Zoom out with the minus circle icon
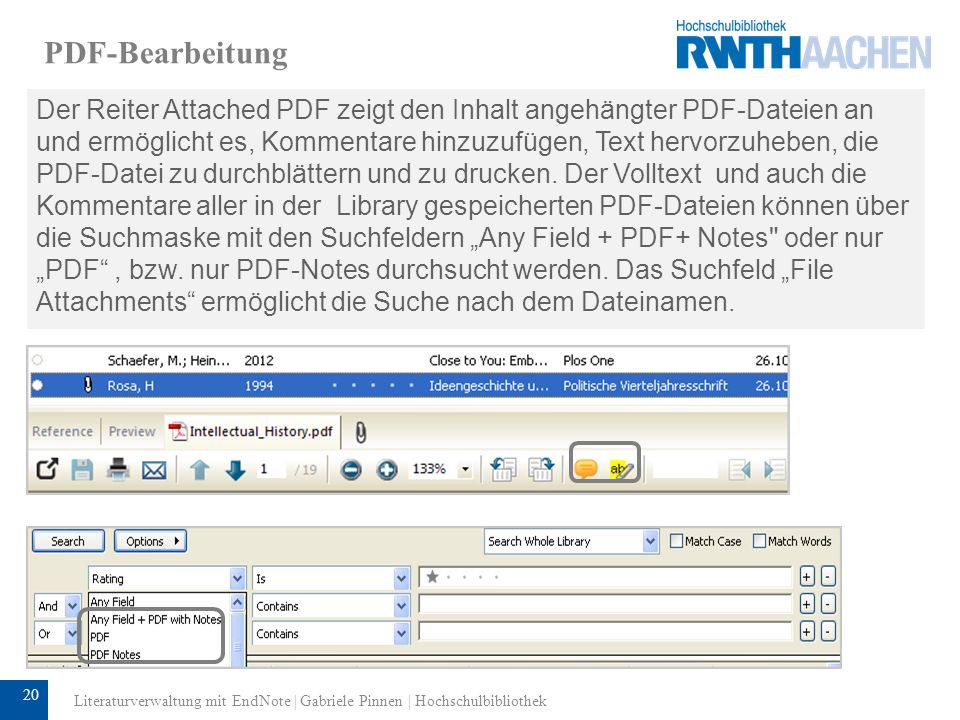Viewport: 960px width, 720px height. 351,470
